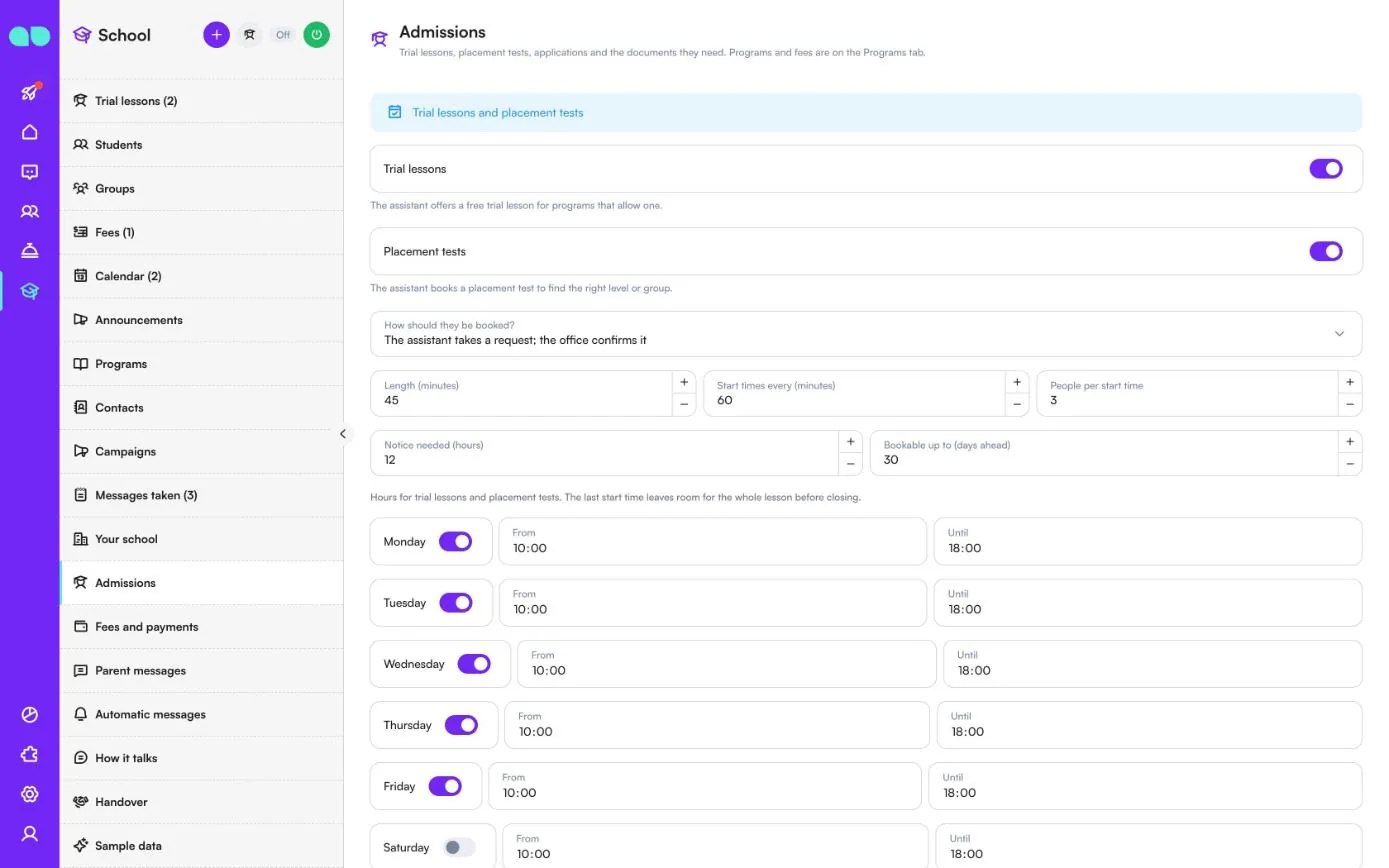Decrease Length (minutes) with minus
1389x868 pixels.
coord(684,405)
